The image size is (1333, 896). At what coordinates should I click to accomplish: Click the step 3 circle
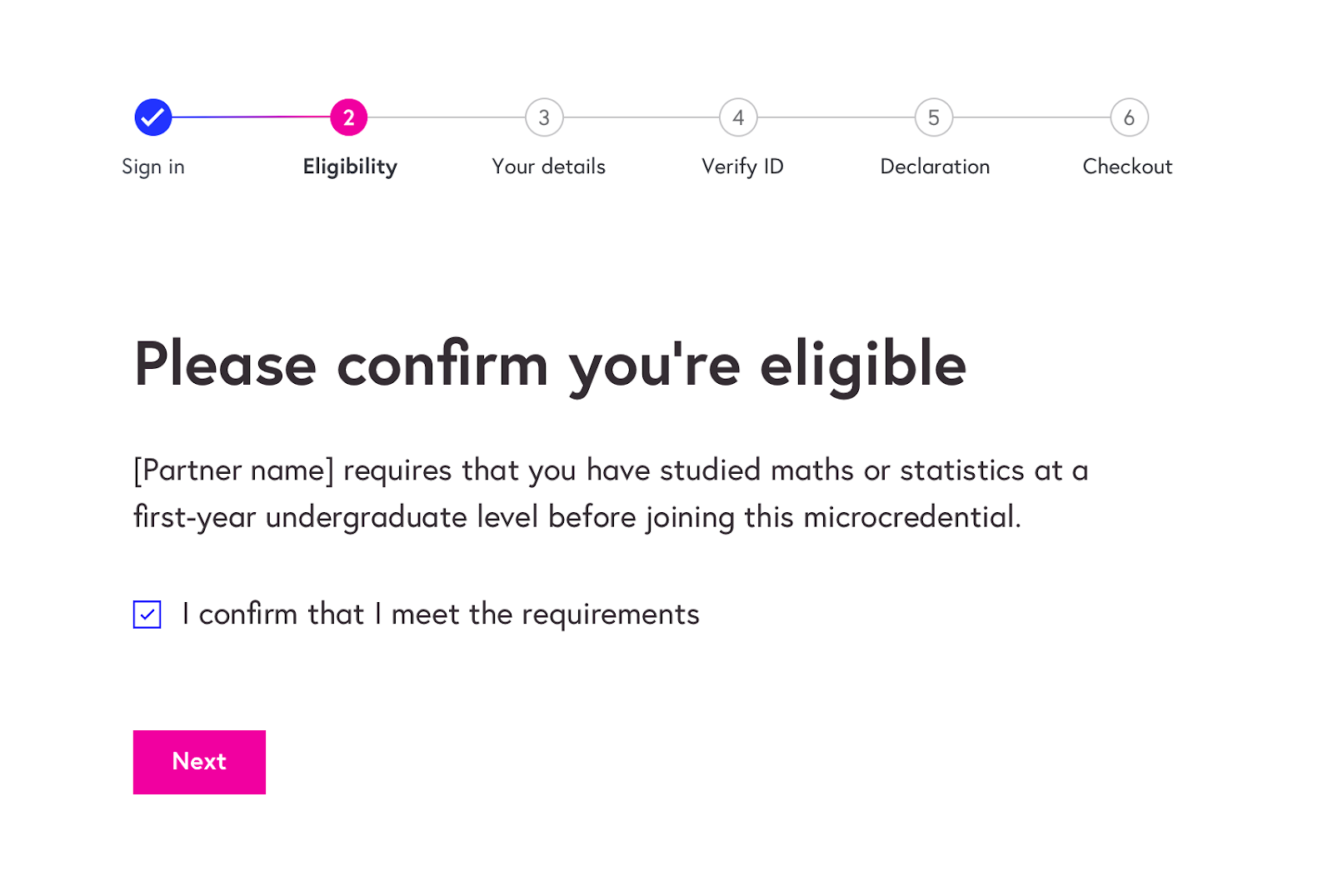coord(544,117)
